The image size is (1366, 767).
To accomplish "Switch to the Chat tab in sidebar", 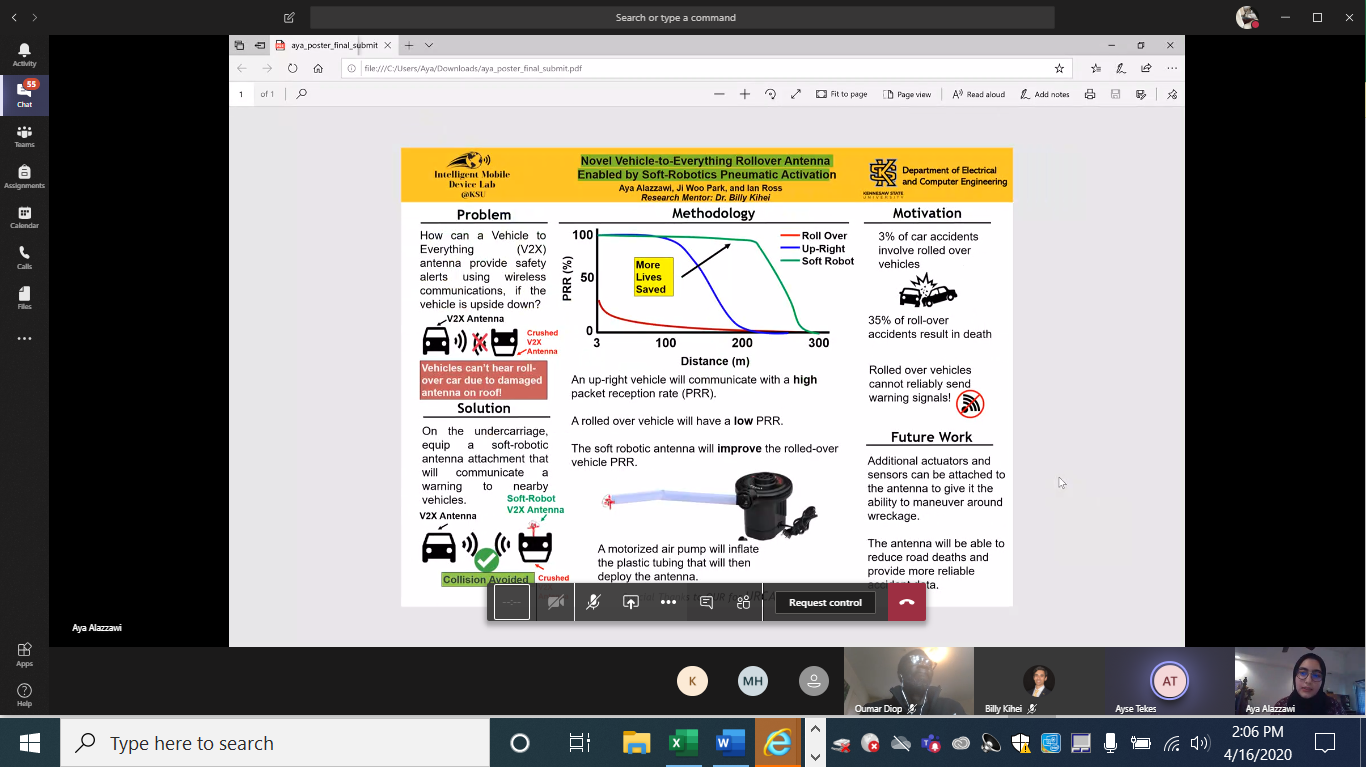I will 24,95.
